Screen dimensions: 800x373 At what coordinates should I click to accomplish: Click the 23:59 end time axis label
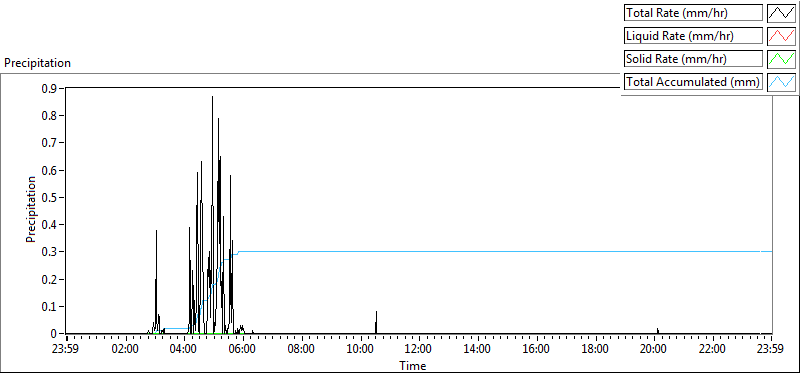tap(771, 350)
